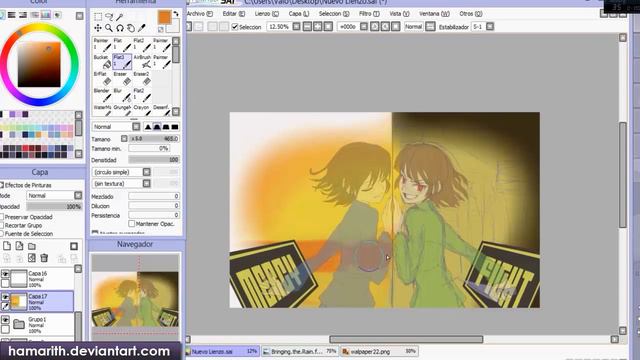Open the Estabilizador S-1 dropdown
Image resolution: width=640 pixels, height=360 pixels.
point(490,27)
